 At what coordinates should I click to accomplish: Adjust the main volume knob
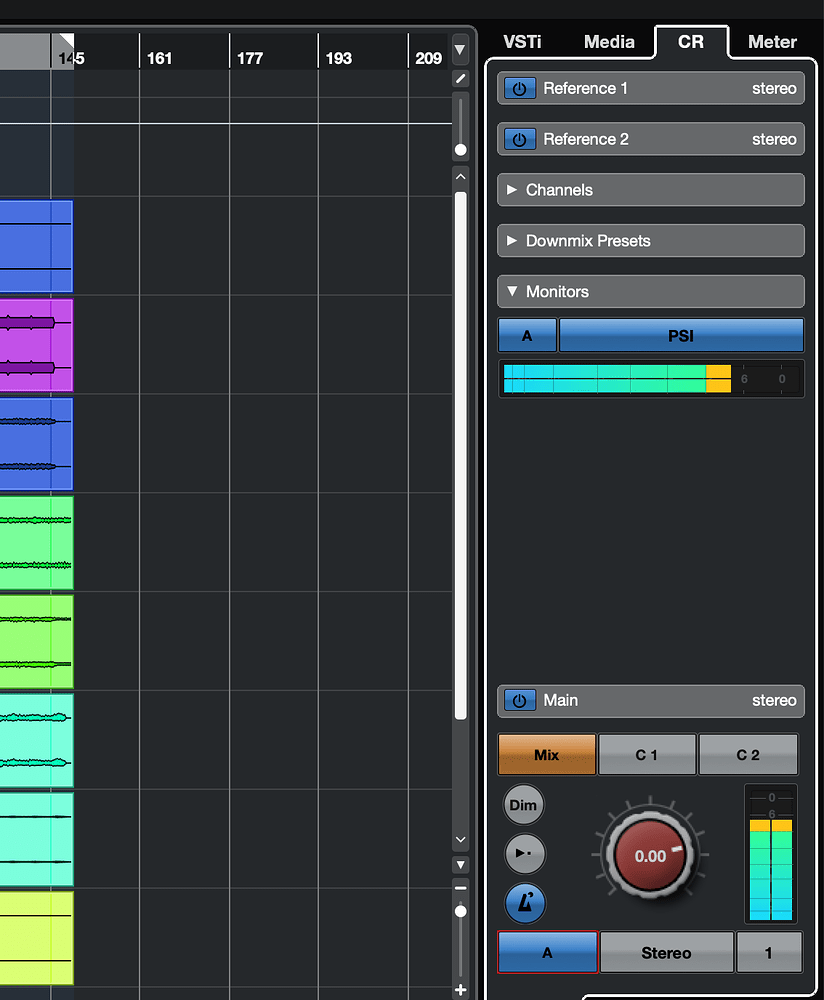point(650,855)
